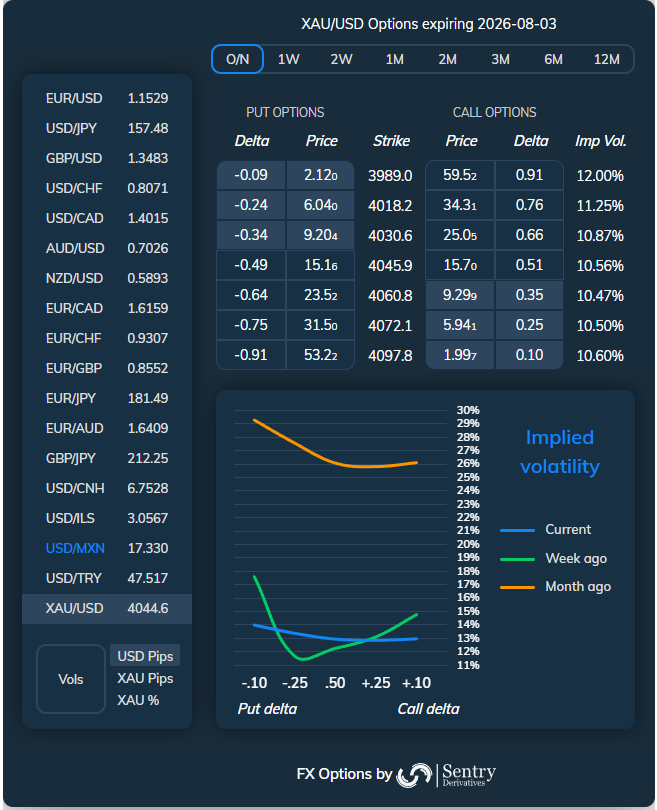Toggle the Current blue legend swatch
The width and height of the screenshot is (657, 810).
(x=517, y=530)
